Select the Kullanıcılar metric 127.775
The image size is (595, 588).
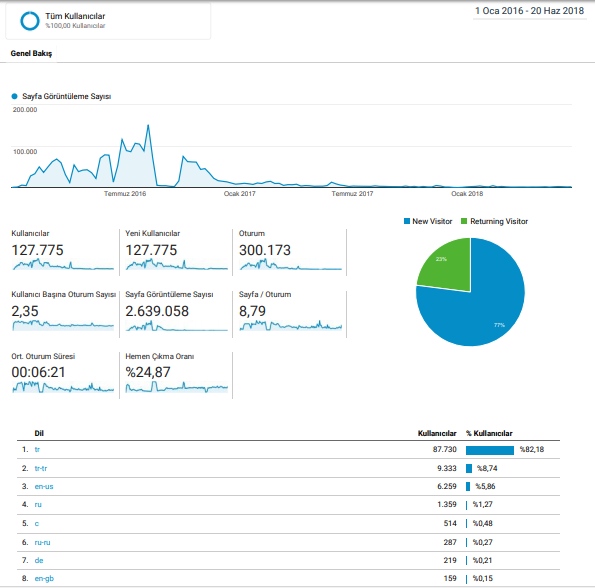[x=37, y=250]
